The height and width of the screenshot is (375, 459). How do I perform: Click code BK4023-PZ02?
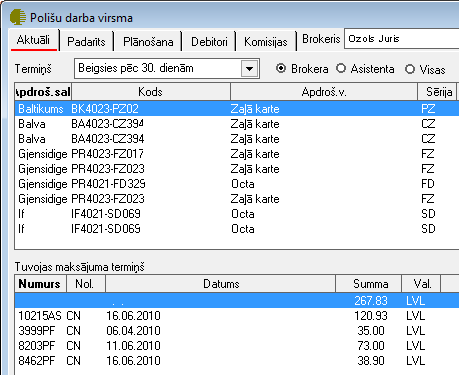point(105,109)
